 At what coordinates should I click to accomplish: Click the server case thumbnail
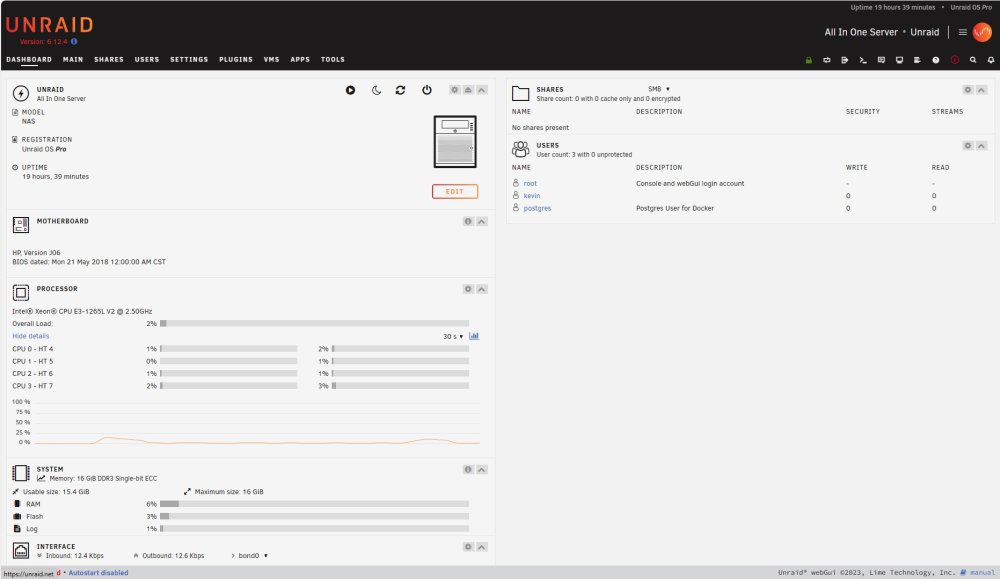[455, 142]
